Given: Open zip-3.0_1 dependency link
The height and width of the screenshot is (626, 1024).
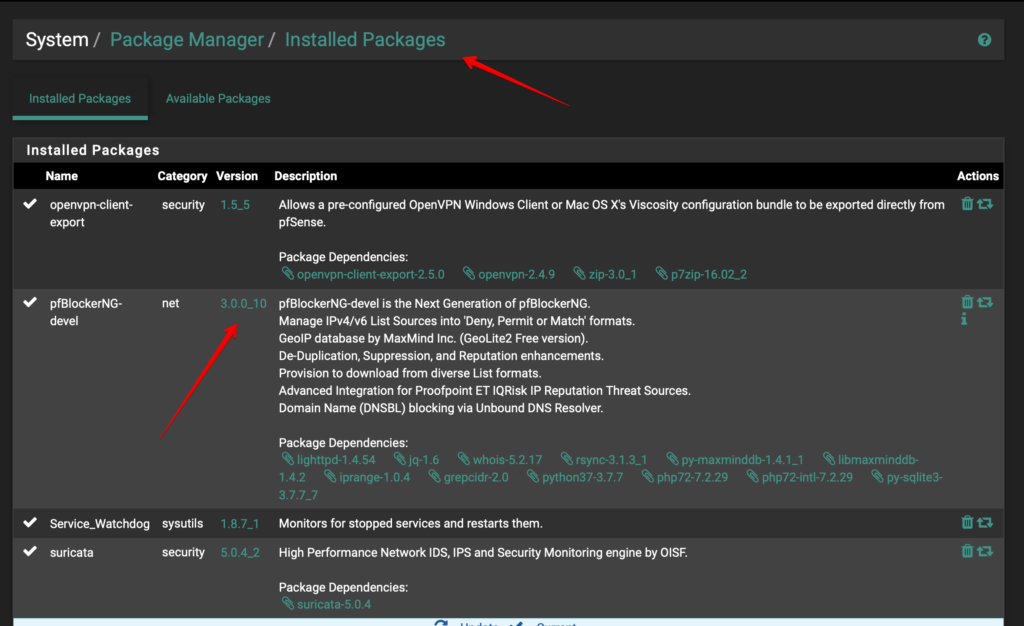Looking at the screenshot, I should tap(605, 274).
